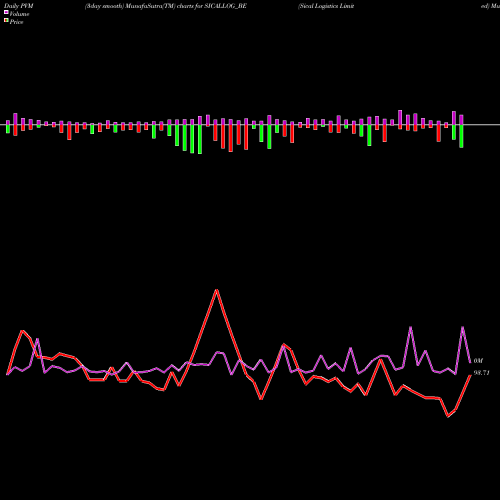Click the MunafaSutra charts for SICALLOG_BE title
This screenshot has width=500, height=500.
point(166,6)
